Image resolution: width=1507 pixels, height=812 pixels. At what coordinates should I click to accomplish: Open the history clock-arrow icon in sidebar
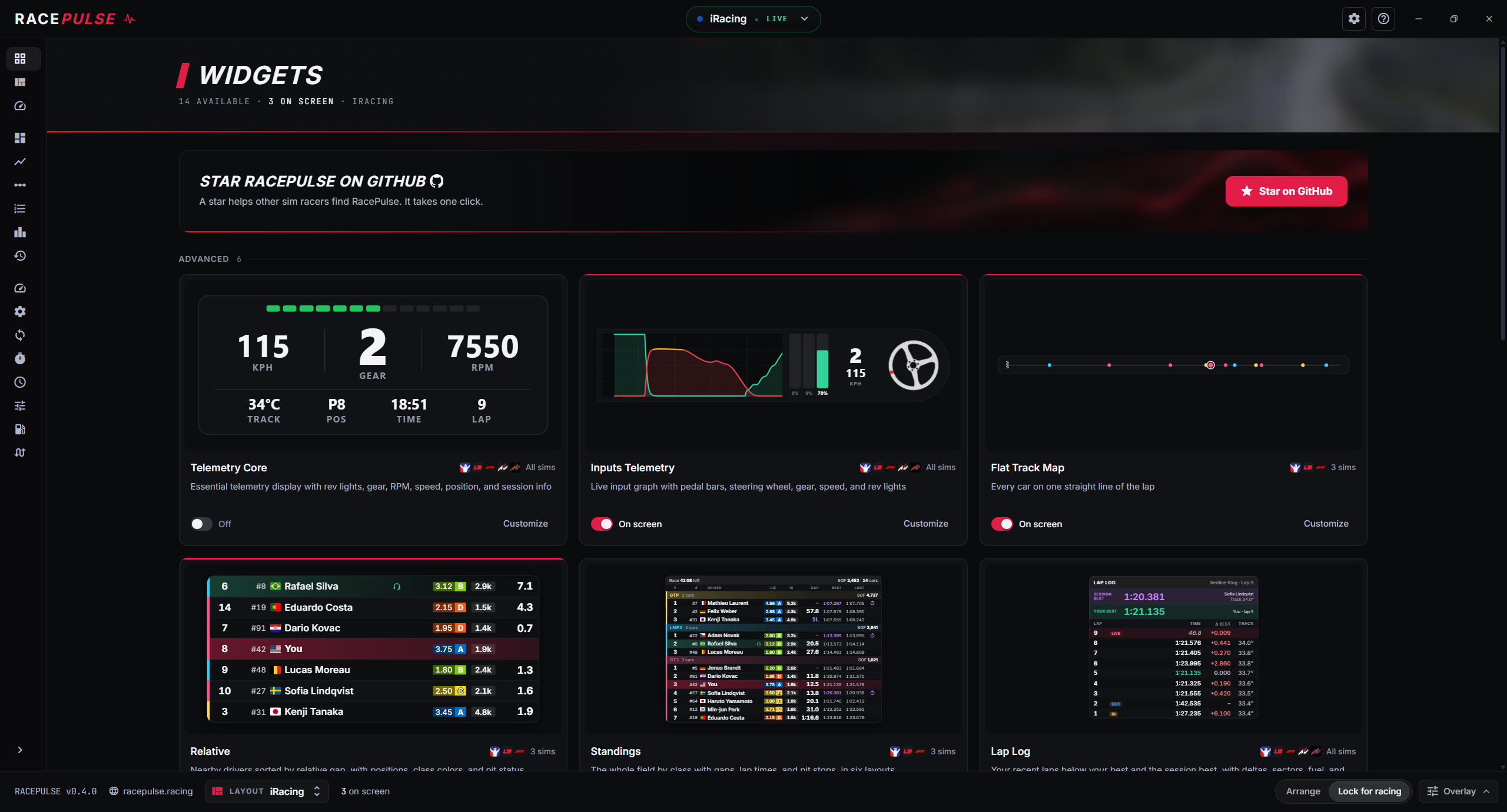click(20, 255)
